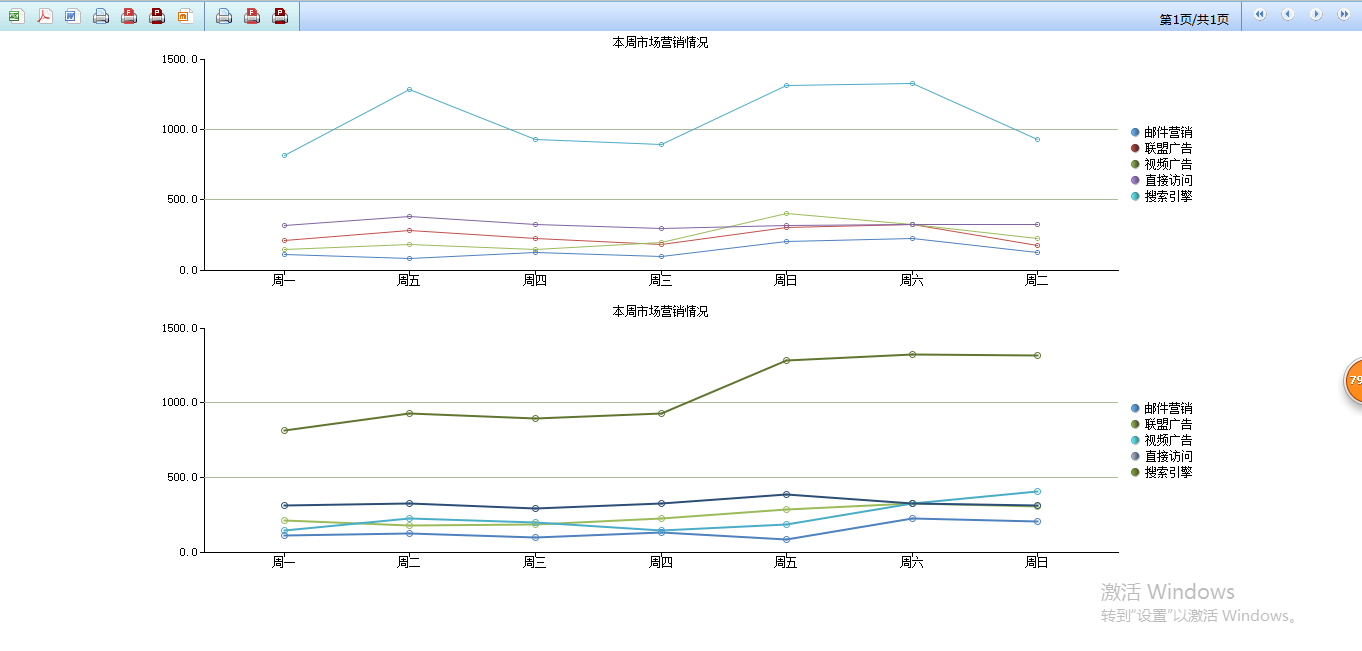
Task: Go to the next page
Action: [x=1316, y=14]
